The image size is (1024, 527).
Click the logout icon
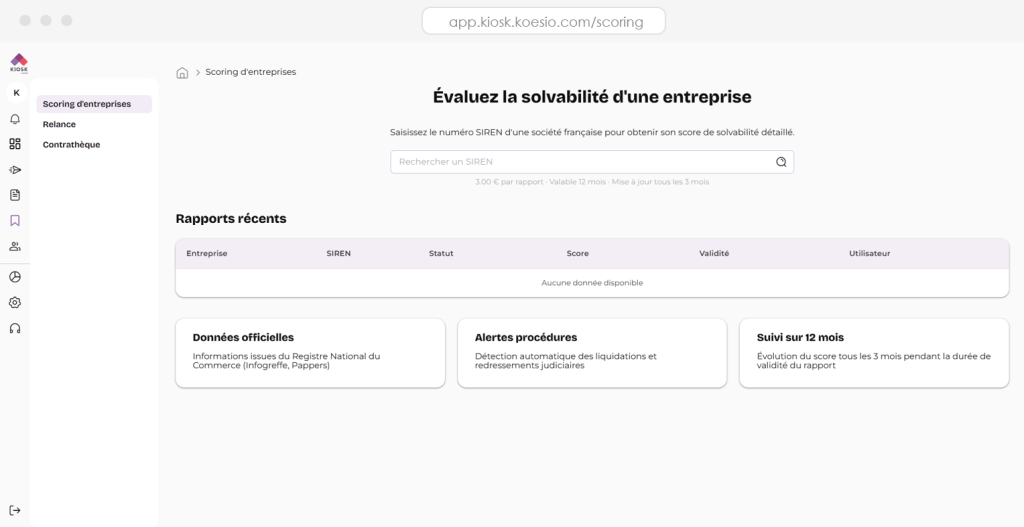click(x=15, y=511)
